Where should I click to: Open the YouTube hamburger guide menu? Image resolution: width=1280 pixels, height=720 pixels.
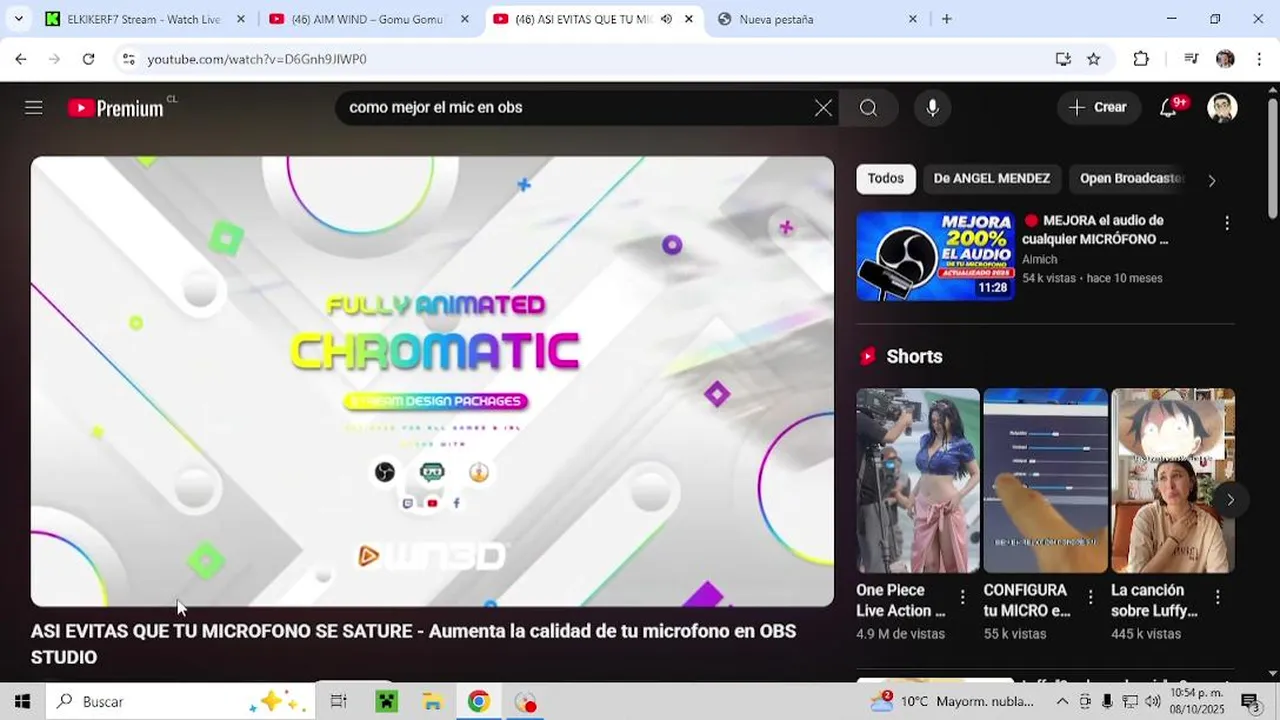click(34, 108)
